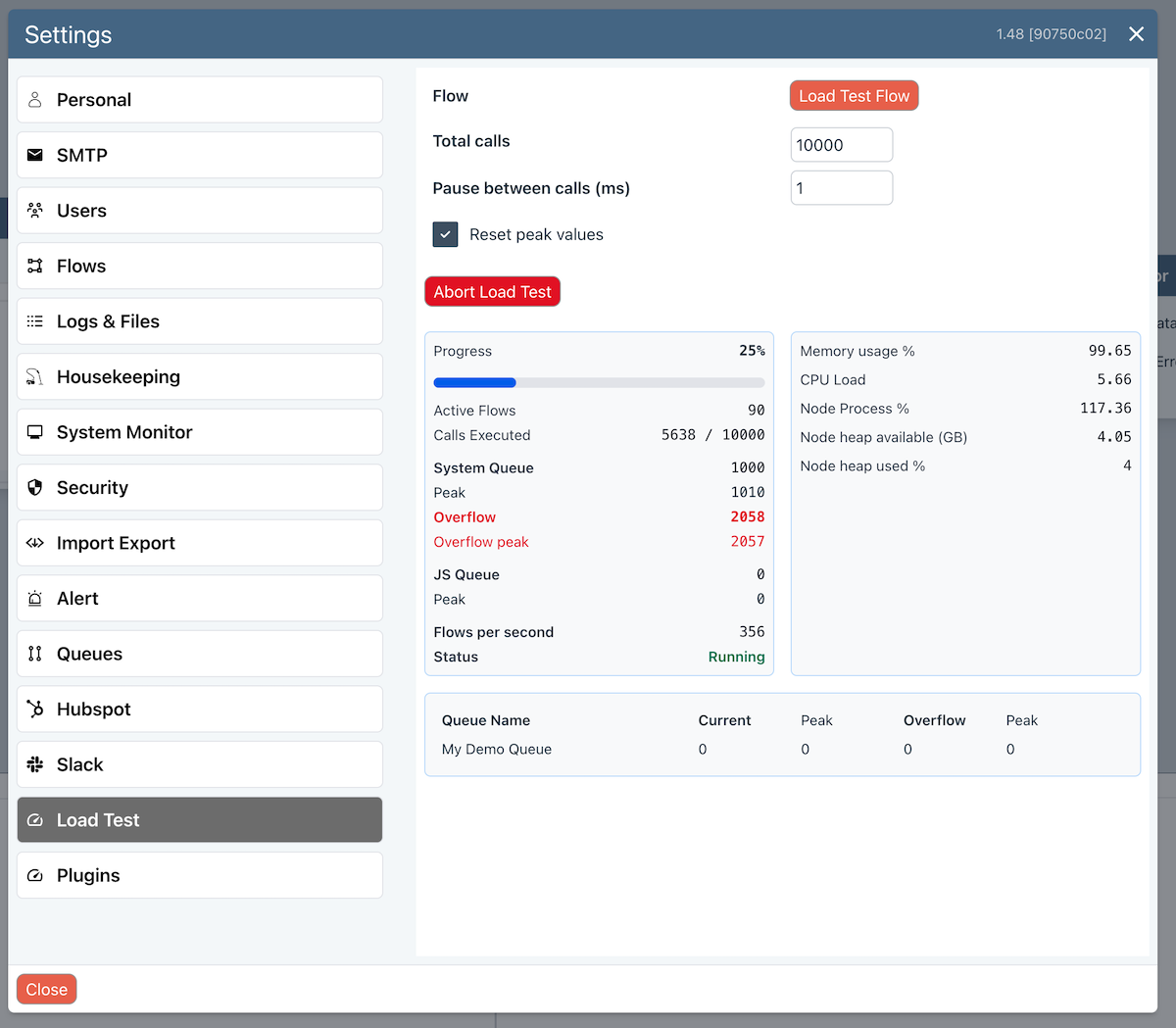Viewport: 1176px width, 1028px height.
Task: Click the SMTP envelope icon
Action: (35, 155)
